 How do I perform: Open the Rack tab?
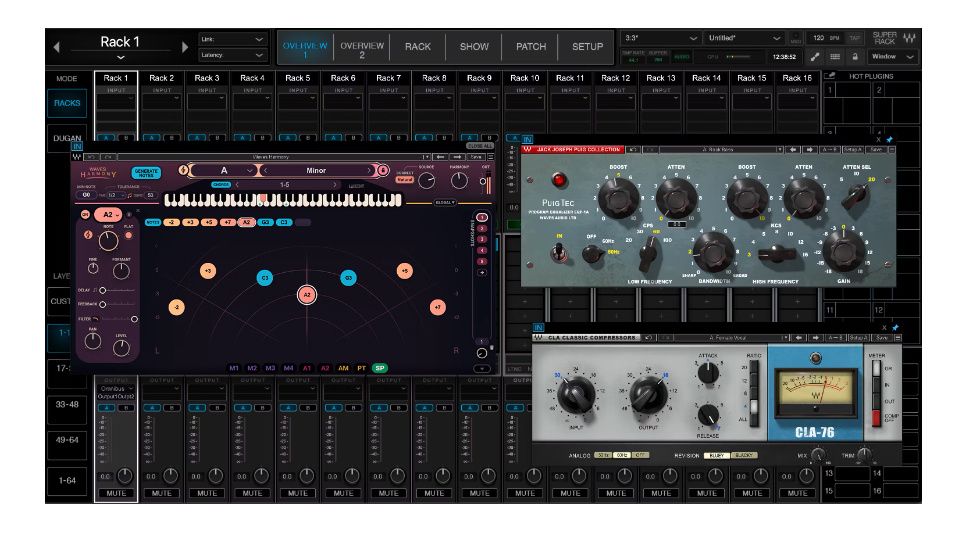(418, 47)
